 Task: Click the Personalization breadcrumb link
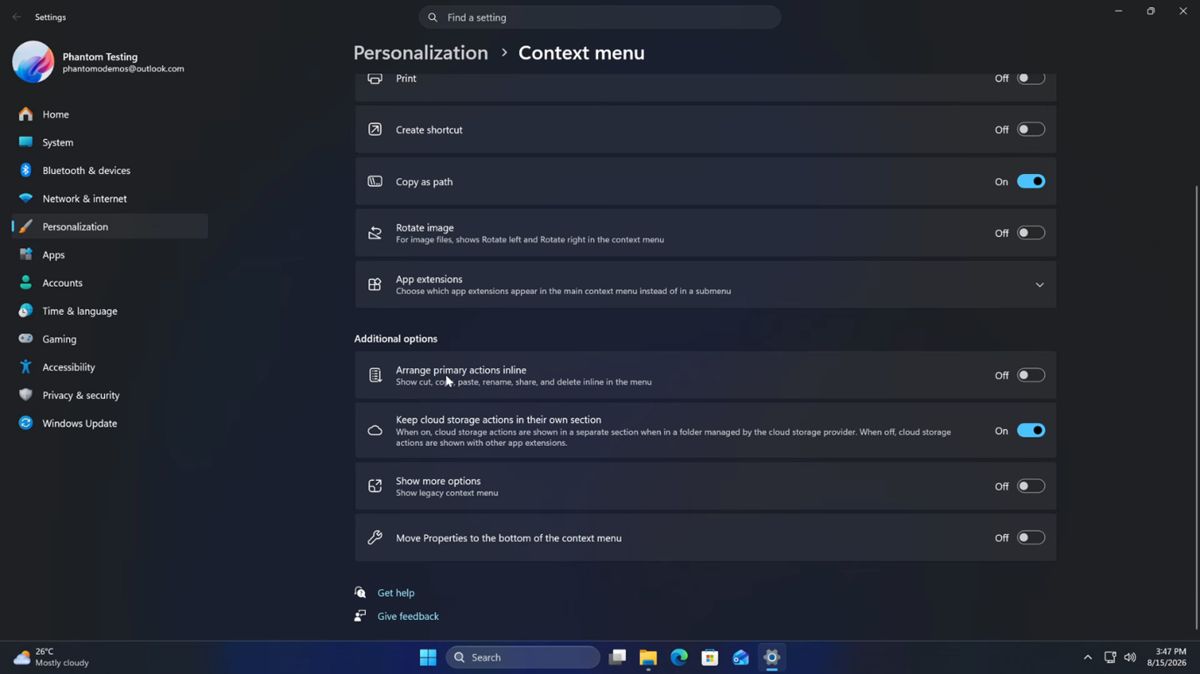click(x=421, y=52)
